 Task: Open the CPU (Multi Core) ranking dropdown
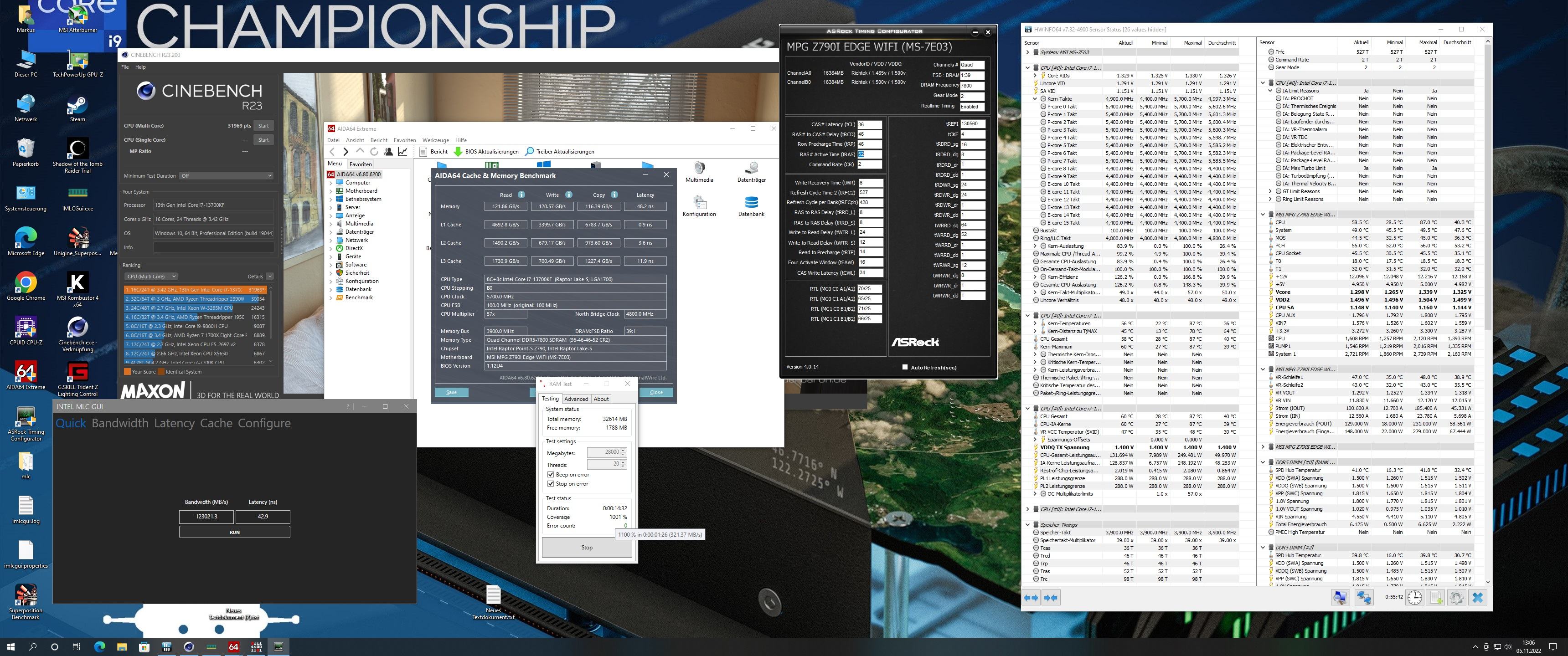coord(151,276)
